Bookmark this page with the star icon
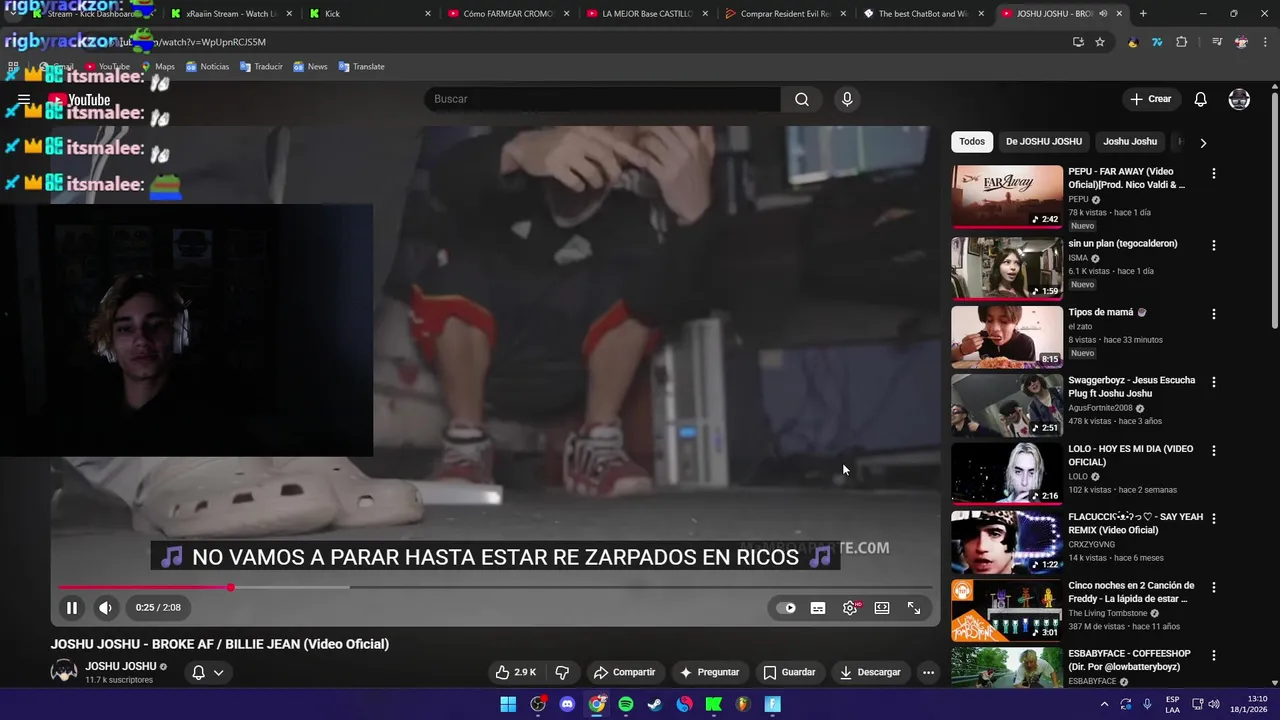Image resolution: width=1280 pixels, height=720 pixels. click(1100, 42)
